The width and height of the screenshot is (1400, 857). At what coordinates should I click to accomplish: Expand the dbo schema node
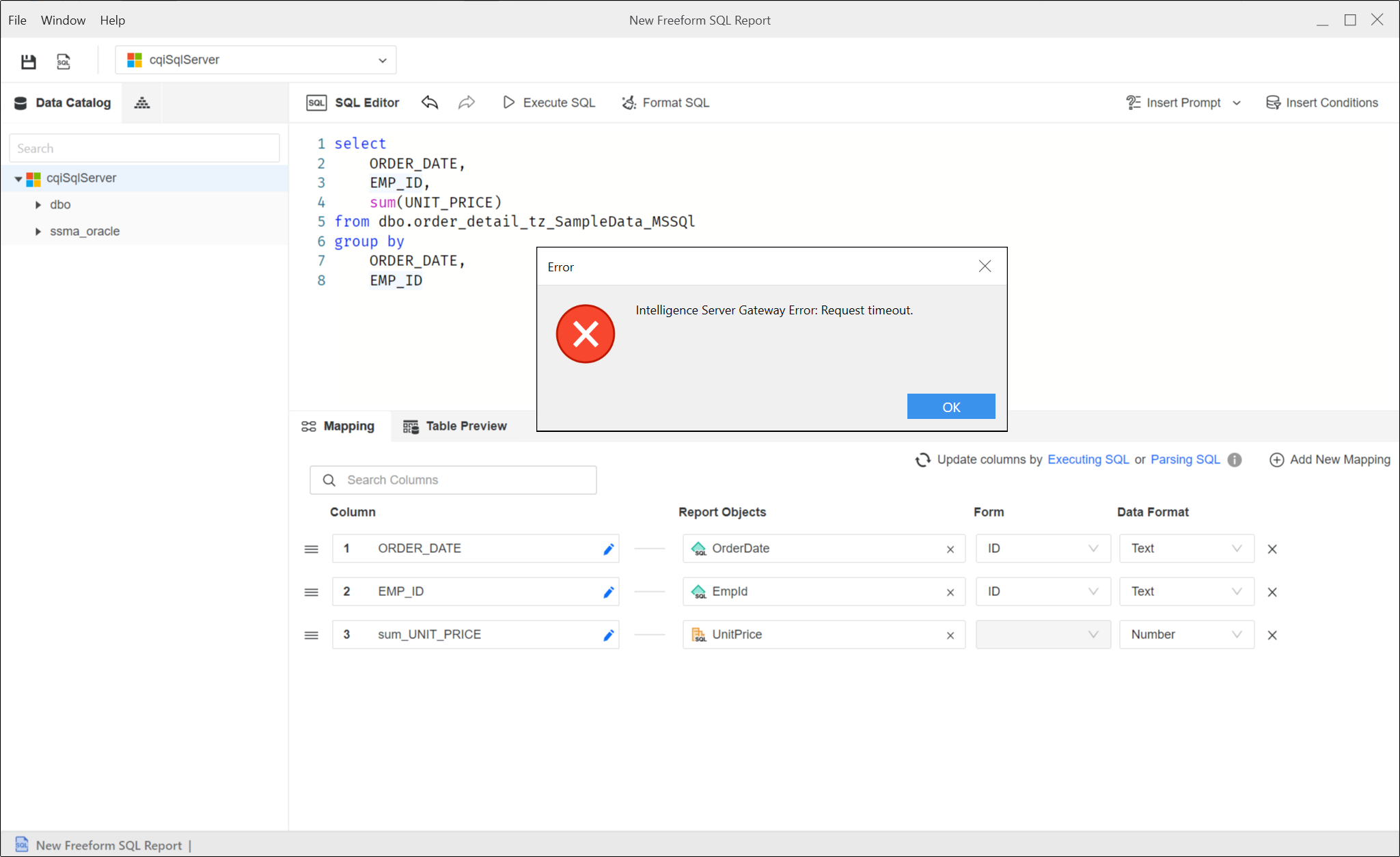(38, 204)
